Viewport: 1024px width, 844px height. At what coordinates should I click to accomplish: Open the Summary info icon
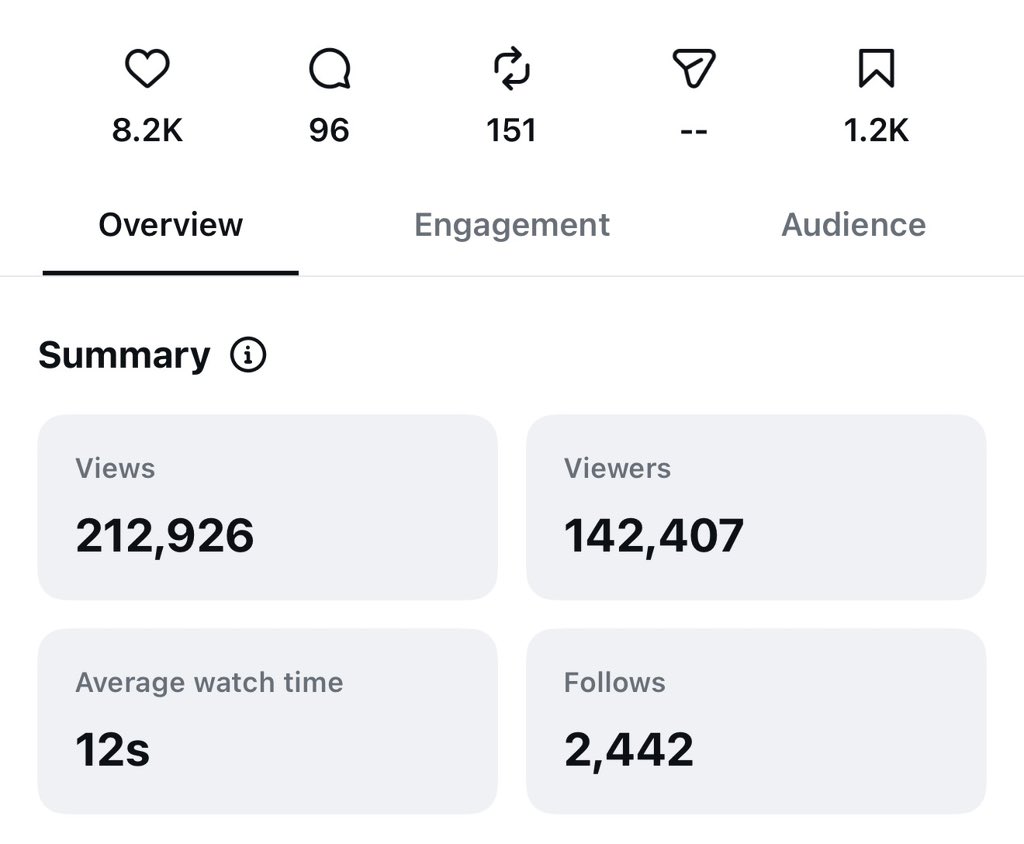(x=248, y=355)
